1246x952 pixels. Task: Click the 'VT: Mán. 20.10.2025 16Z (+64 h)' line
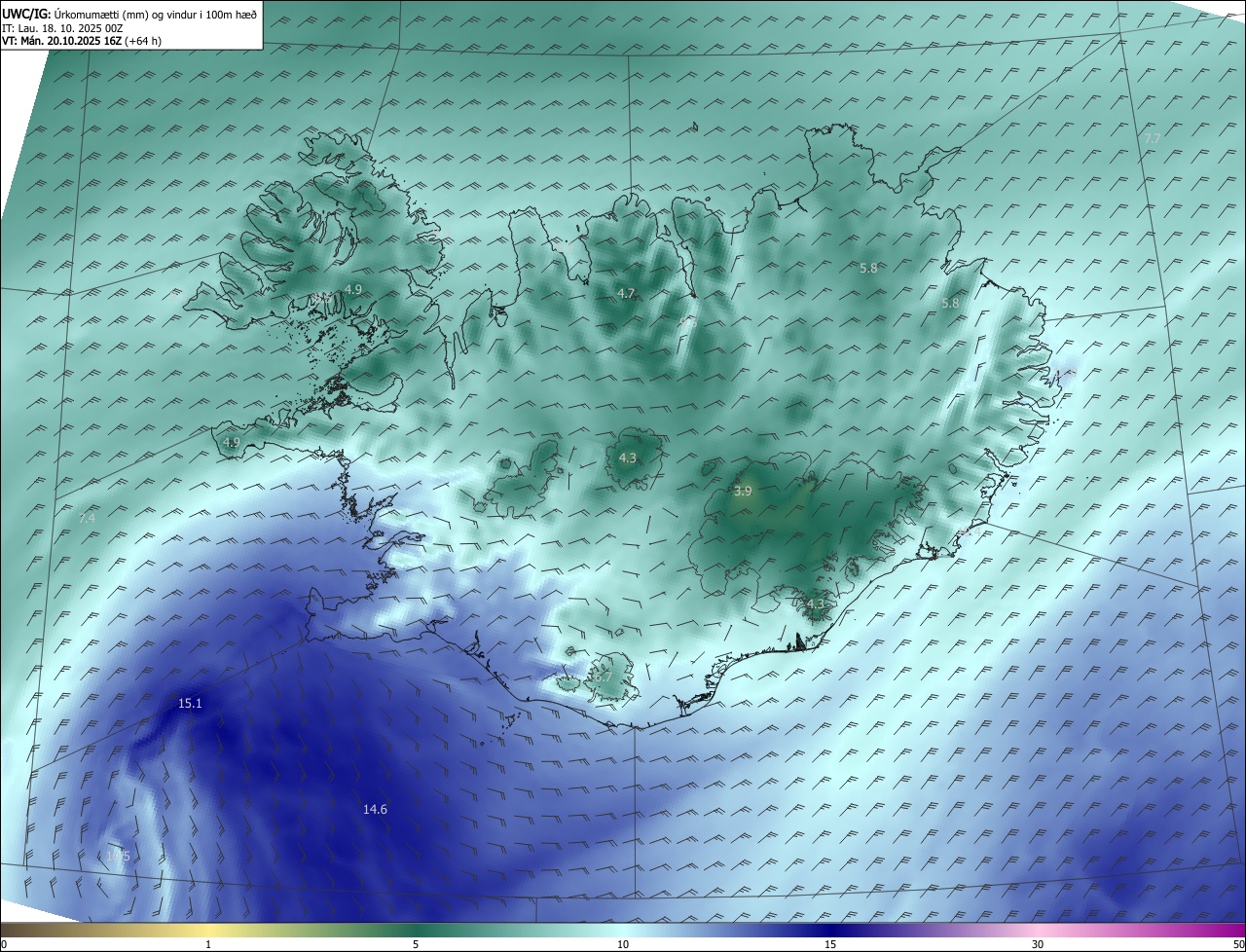(82, 41)
